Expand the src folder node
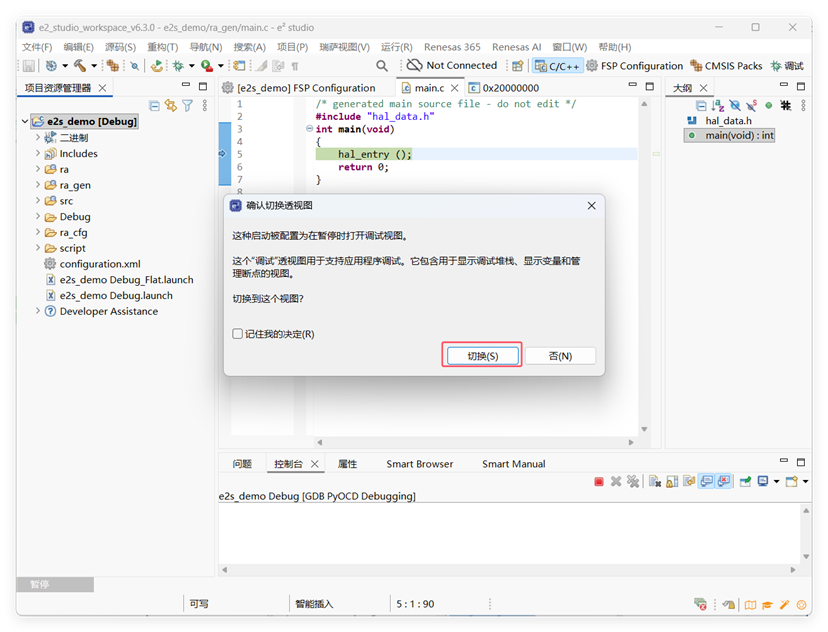 tap(37, 201)
